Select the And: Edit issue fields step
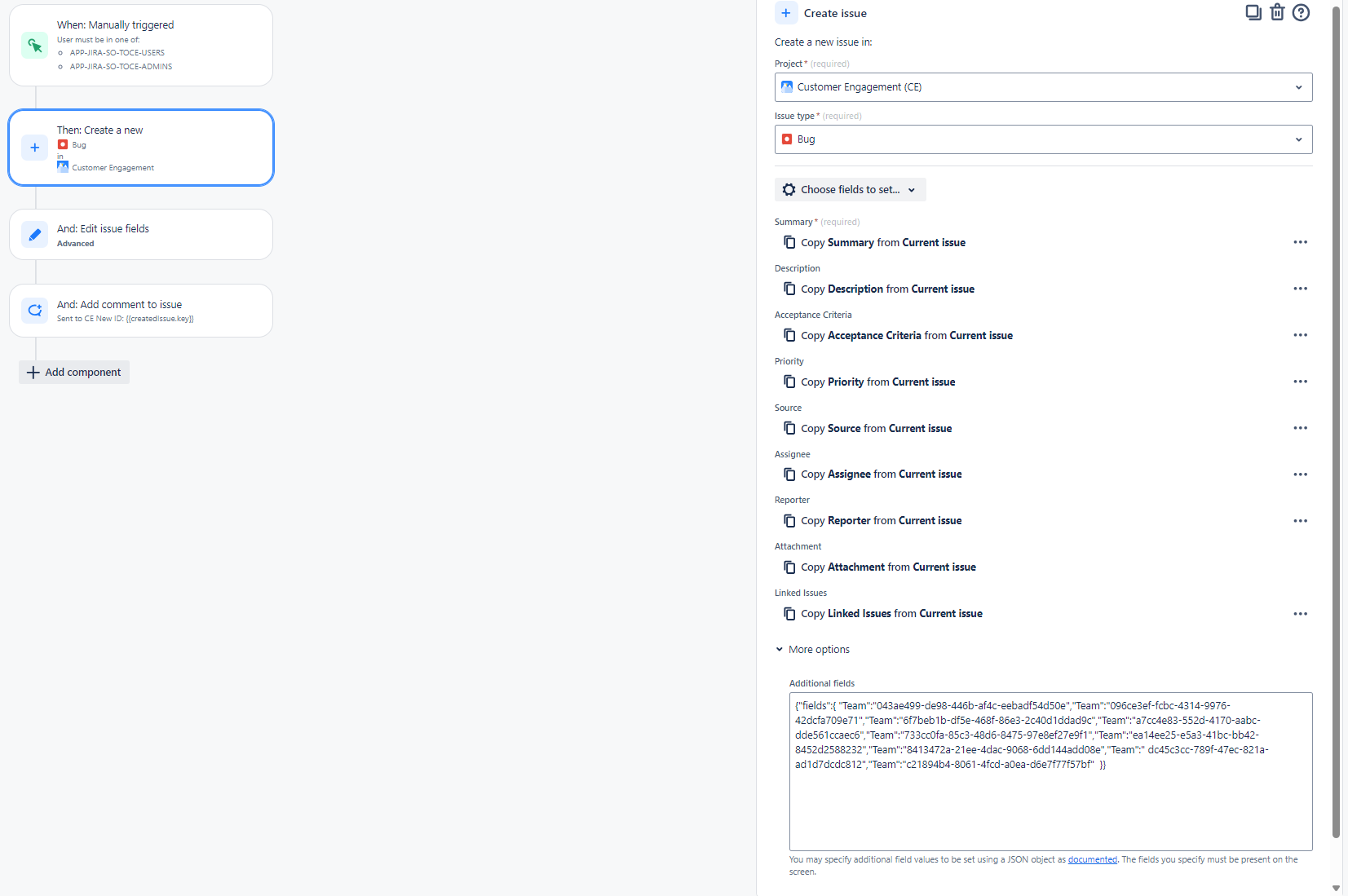The image size is (1348, 896). point(141,235)
